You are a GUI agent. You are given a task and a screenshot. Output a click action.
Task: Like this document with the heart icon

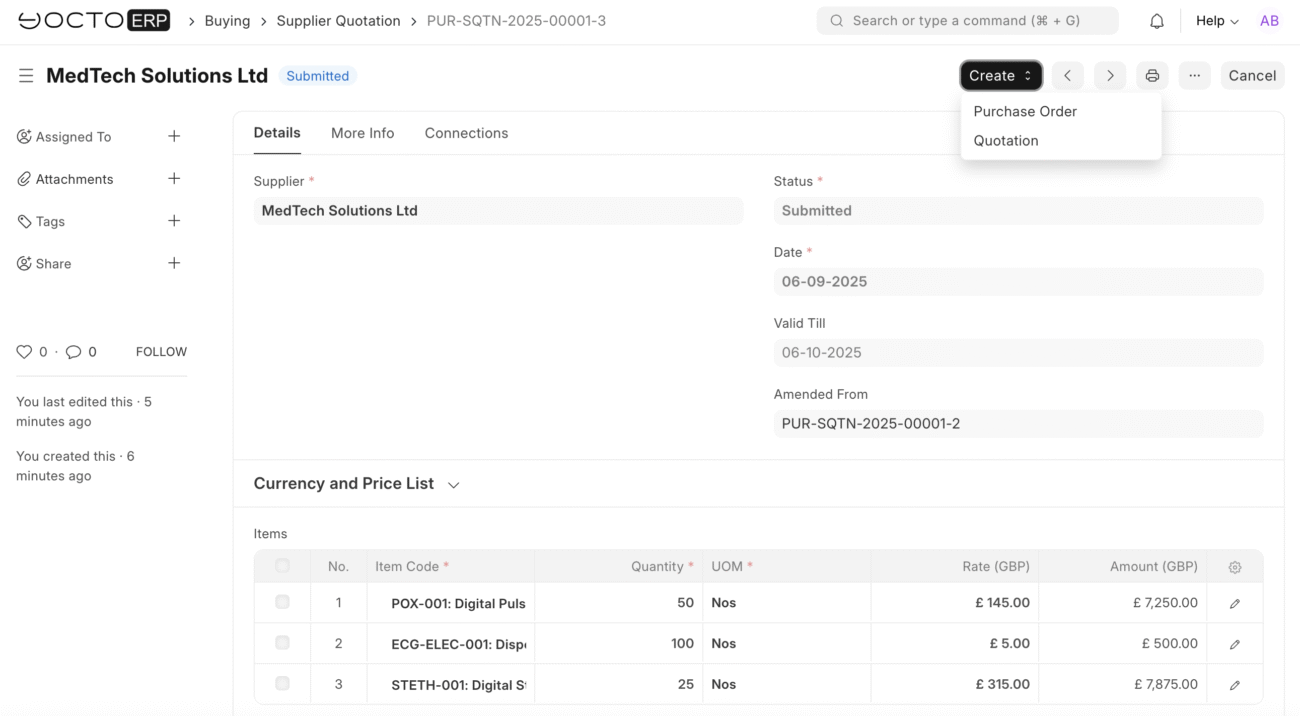coord(24,352)
